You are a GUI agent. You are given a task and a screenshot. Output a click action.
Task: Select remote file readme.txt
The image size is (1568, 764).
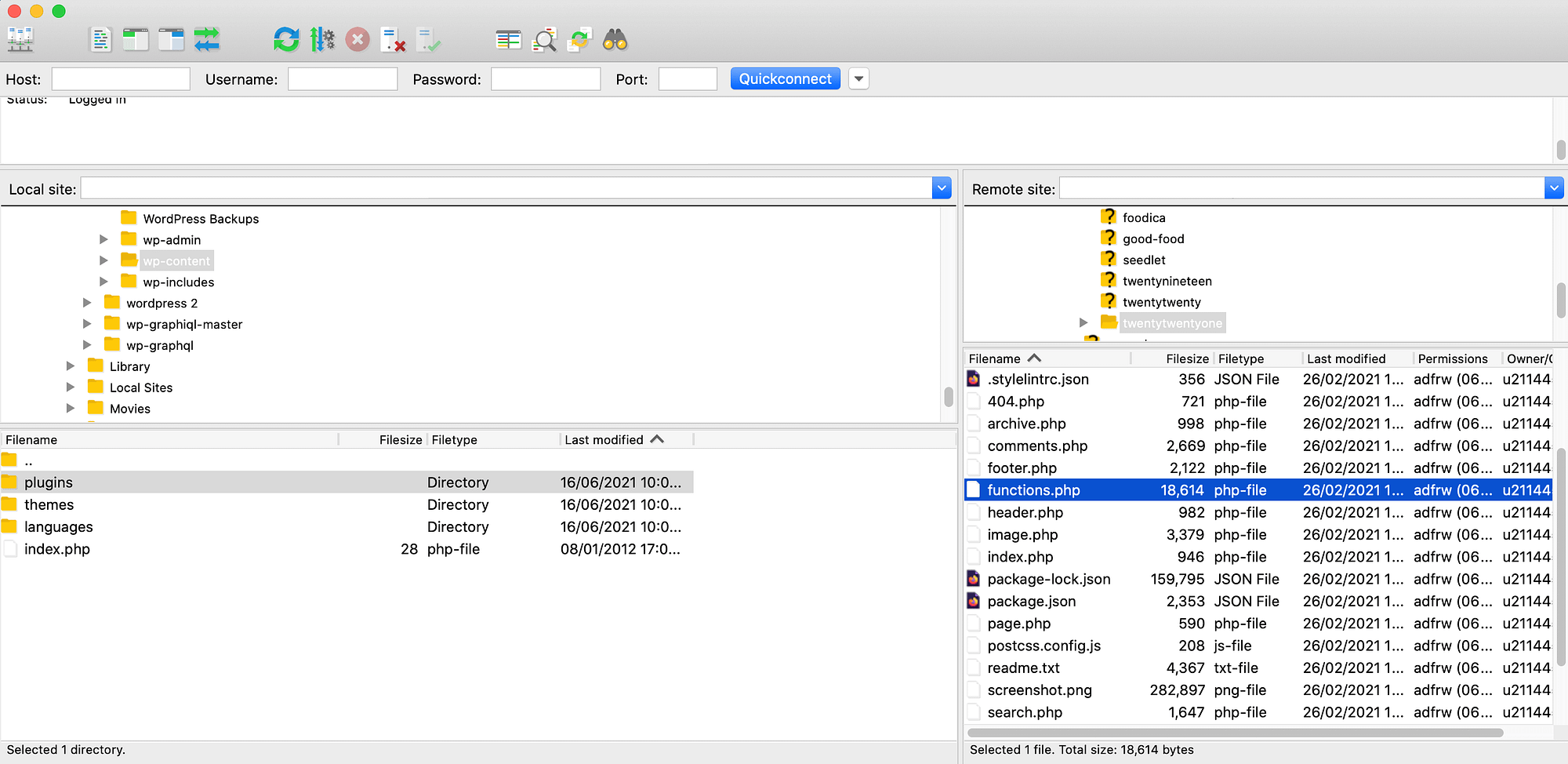[1258, 668]
